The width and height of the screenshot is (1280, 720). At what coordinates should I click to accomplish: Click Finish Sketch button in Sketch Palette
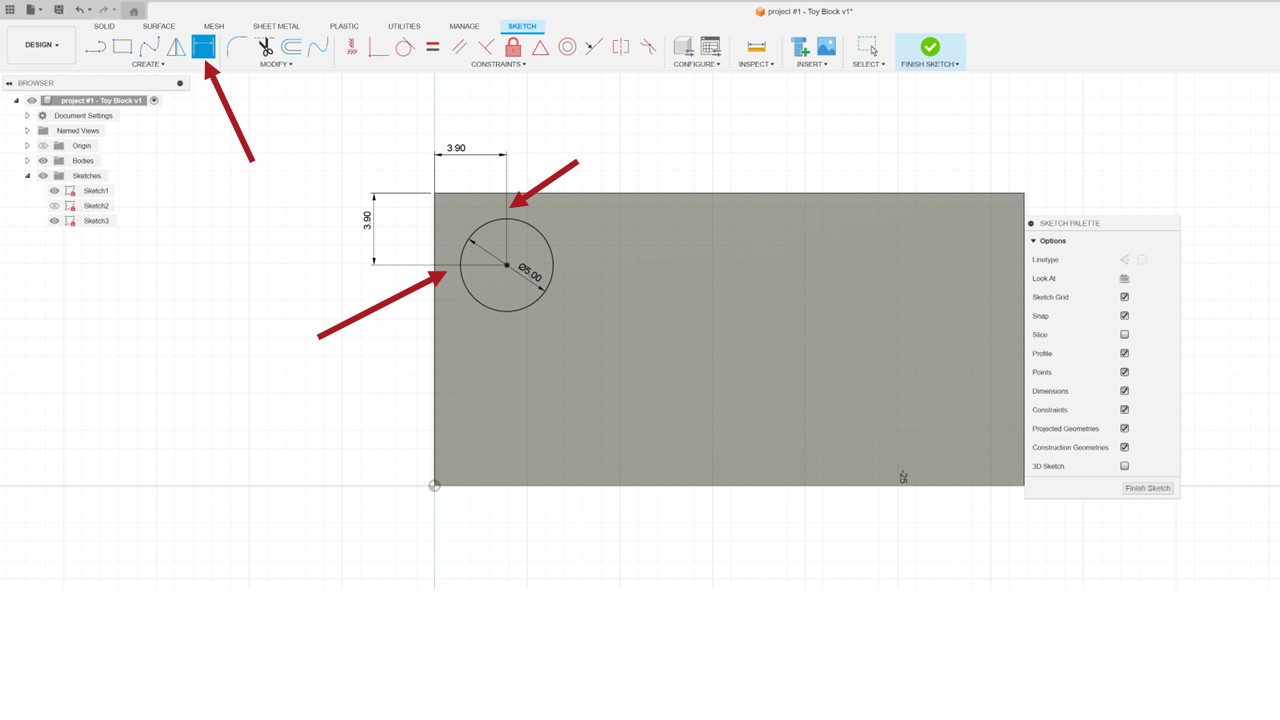[x=1148, y=488]
